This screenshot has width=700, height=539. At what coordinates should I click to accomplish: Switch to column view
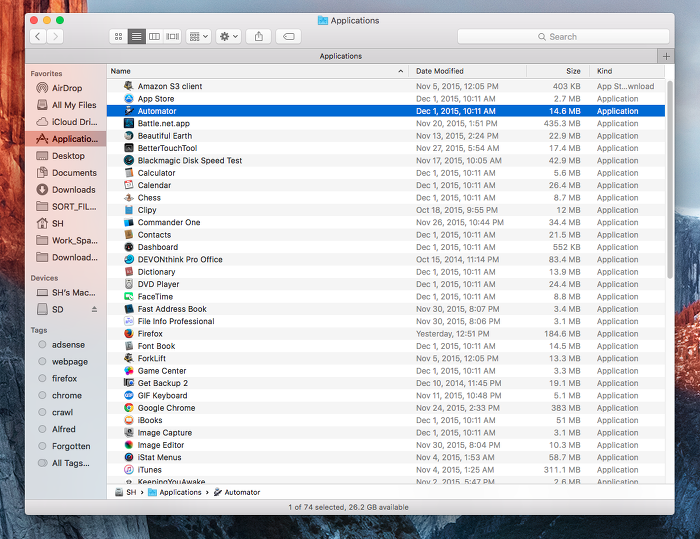point(154,37)
